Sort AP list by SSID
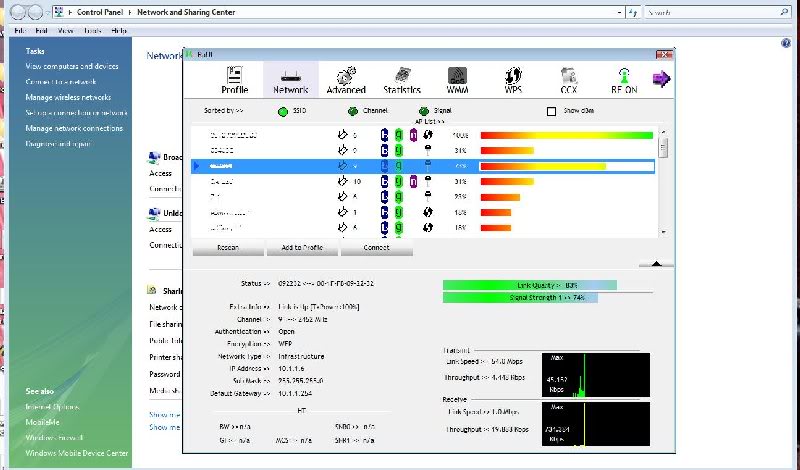Image resolution: width=800 pixels, height=470 pixels. click(283, 111)
